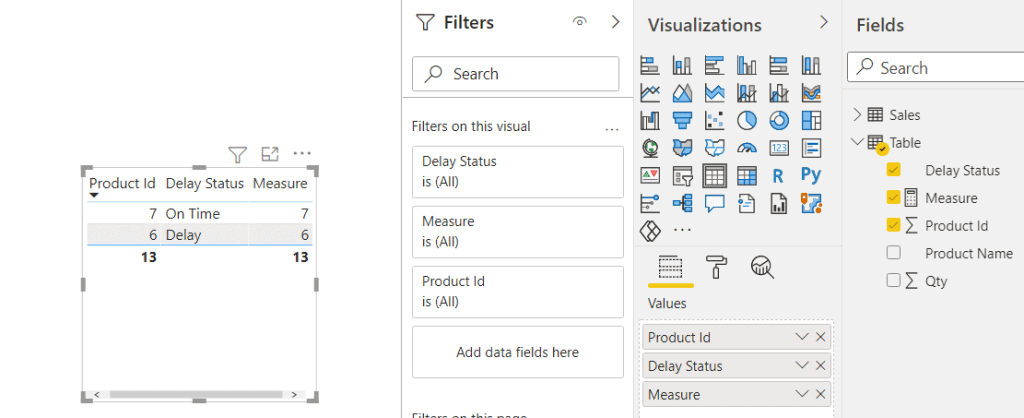Viewport: 1024px width, 418px height.
Task: Select the Table visual icon
Action: coord(714,176)
